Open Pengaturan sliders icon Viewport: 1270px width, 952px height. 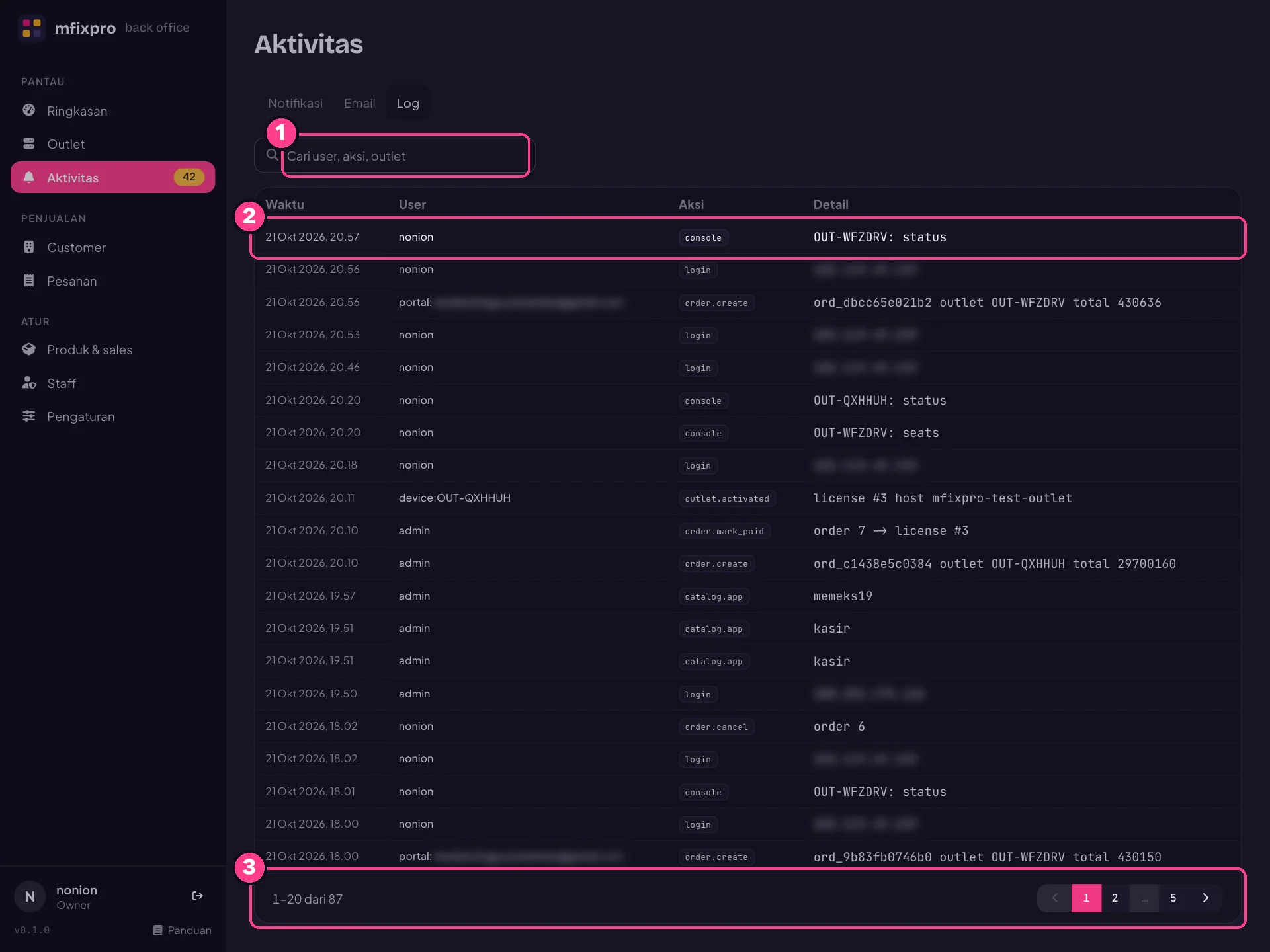(x=28, y=416)
